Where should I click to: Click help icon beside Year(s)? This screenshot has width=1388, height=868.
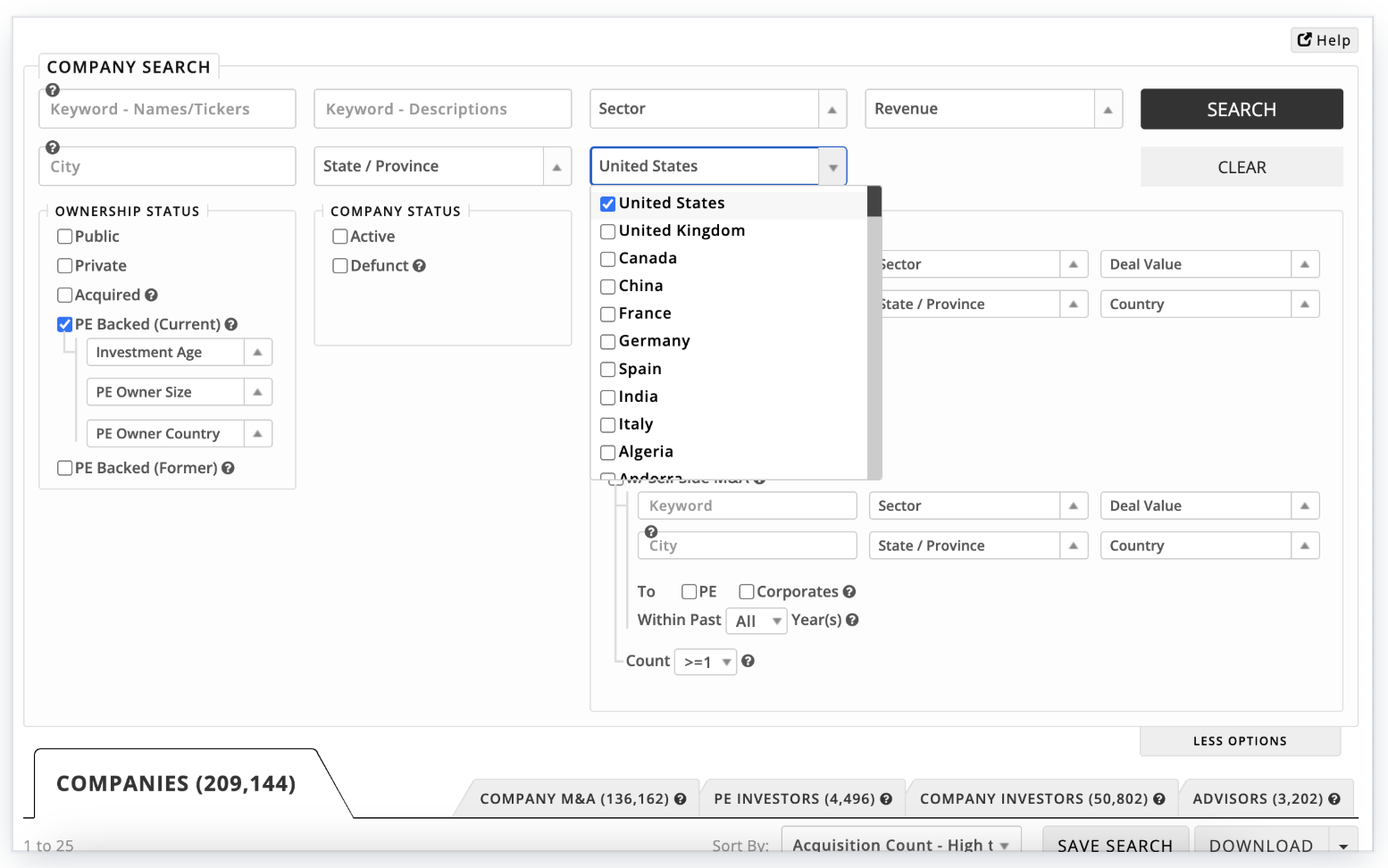(852, 620)
